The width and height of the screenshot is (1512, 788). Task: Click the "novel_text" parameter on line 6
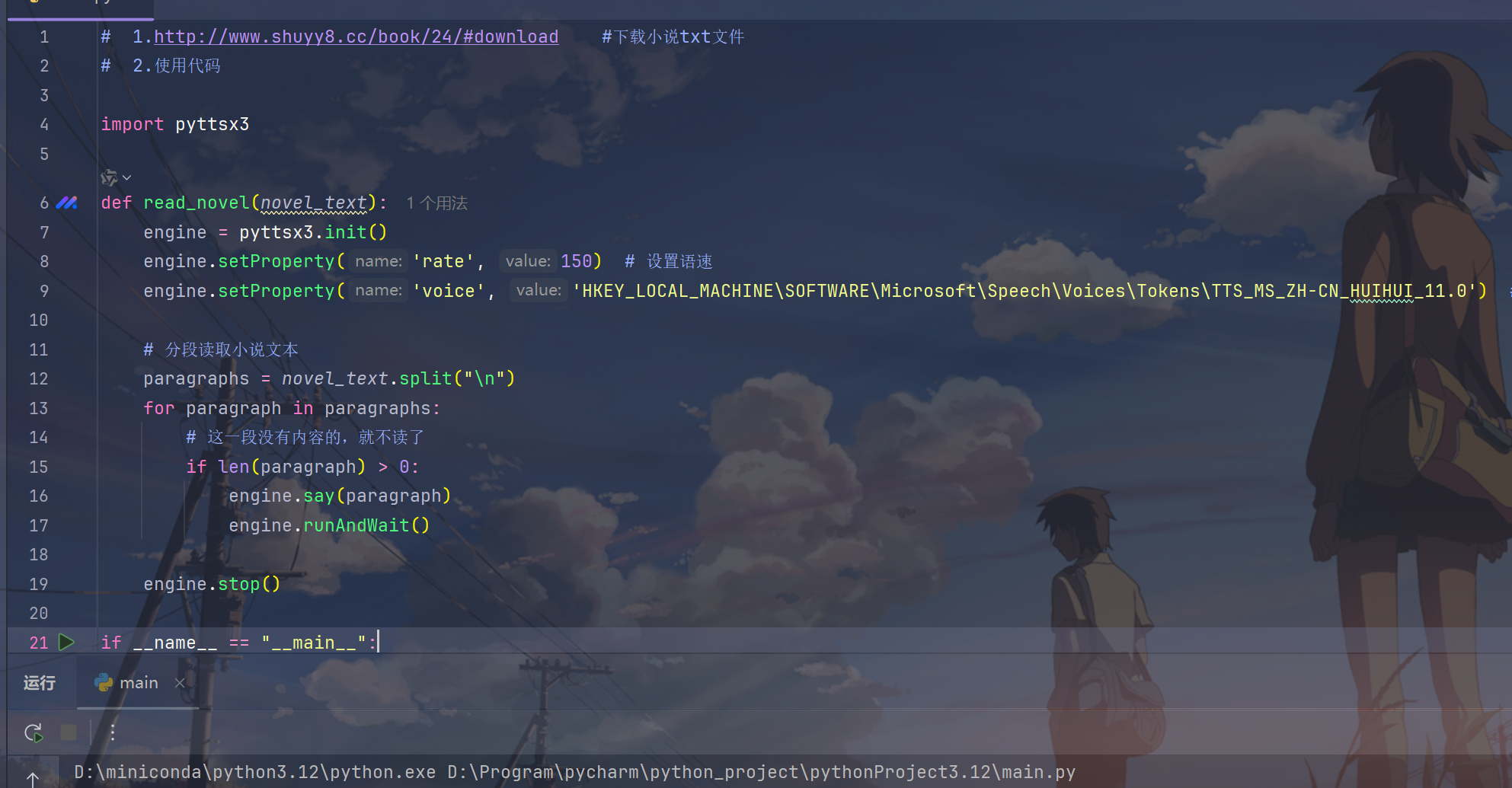314,203
